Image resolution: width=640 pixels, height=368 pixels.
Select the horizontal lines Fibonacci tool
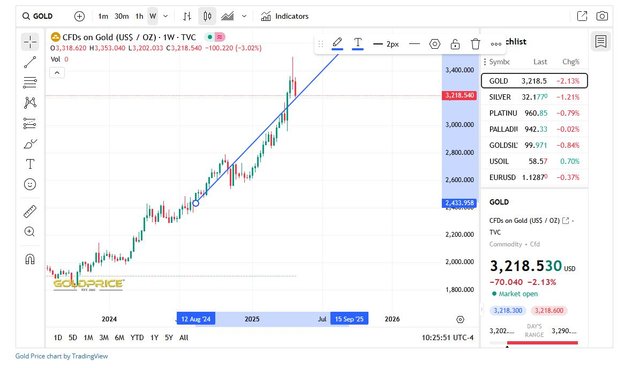30,82
